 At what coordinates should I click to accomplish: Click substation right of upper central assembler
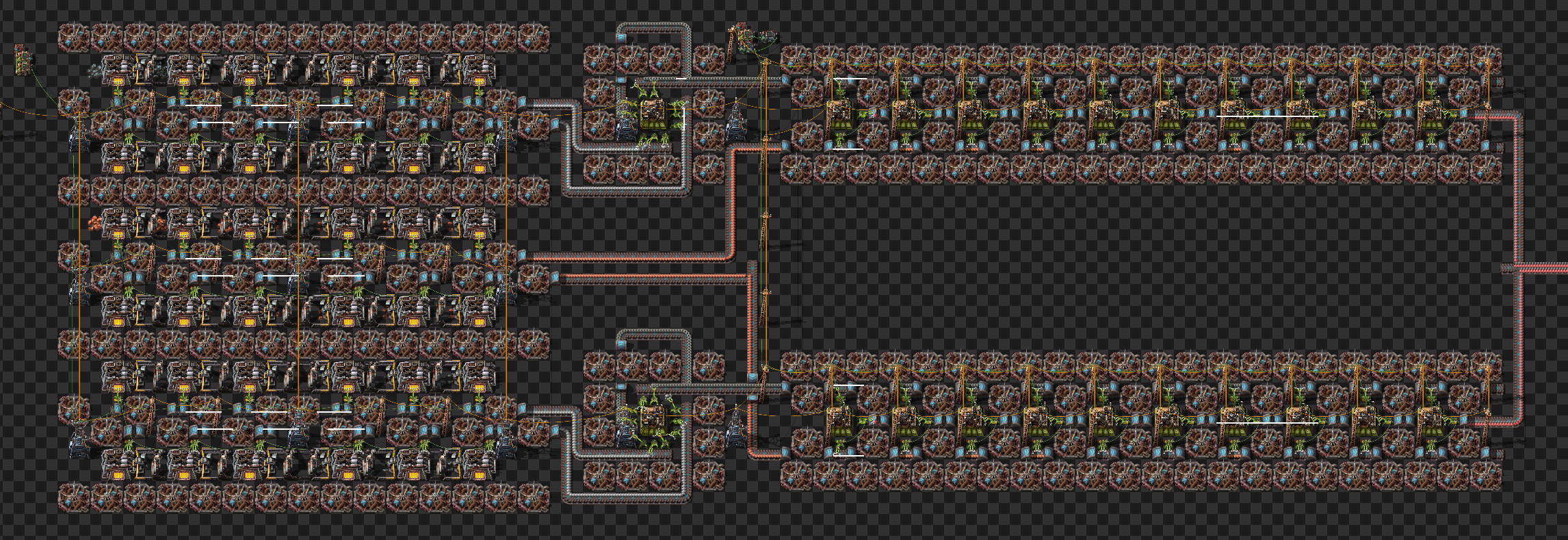coord(735,125)
